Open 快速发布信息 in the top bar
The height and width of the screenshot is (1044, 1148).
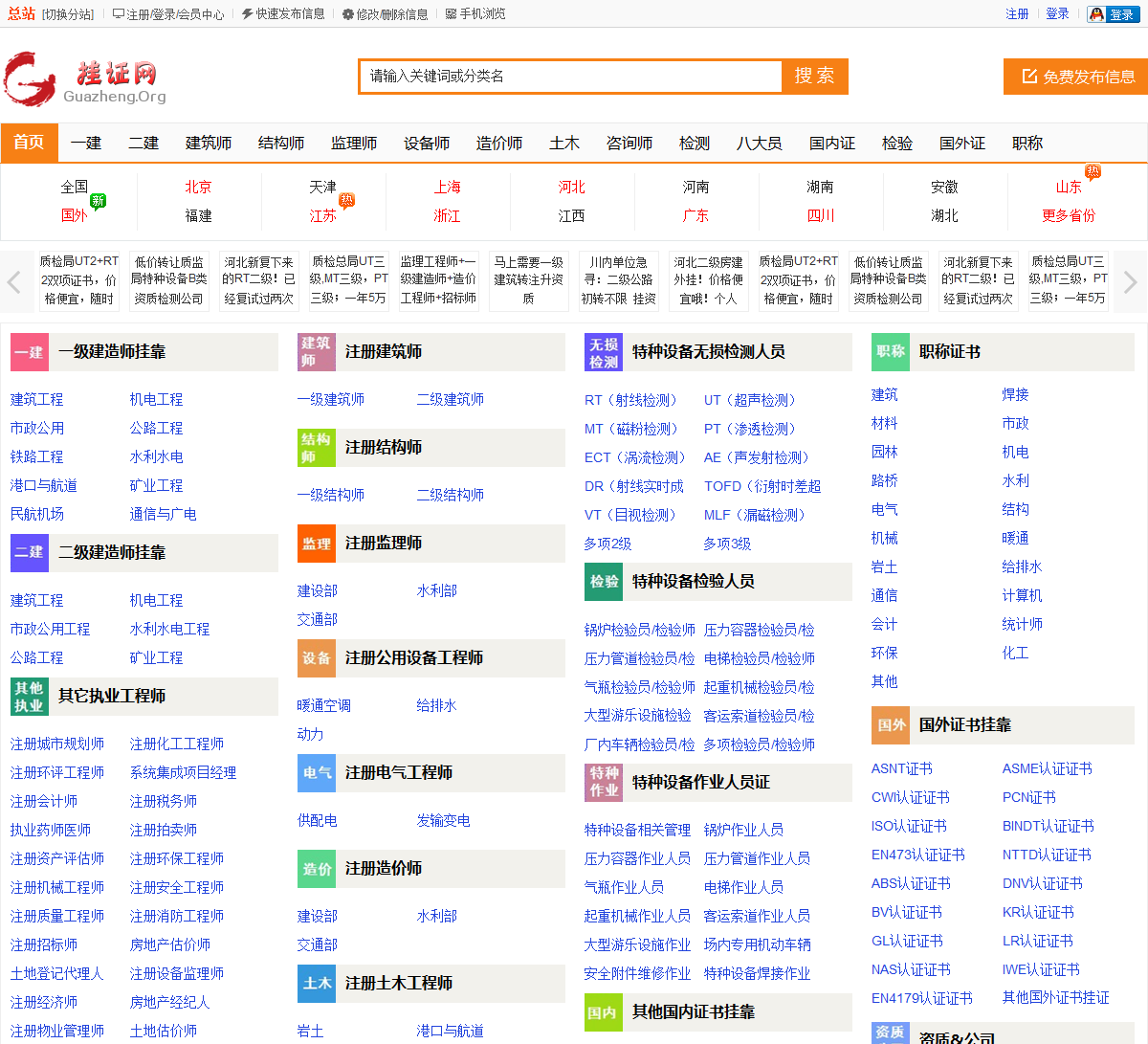click(283, 14)
